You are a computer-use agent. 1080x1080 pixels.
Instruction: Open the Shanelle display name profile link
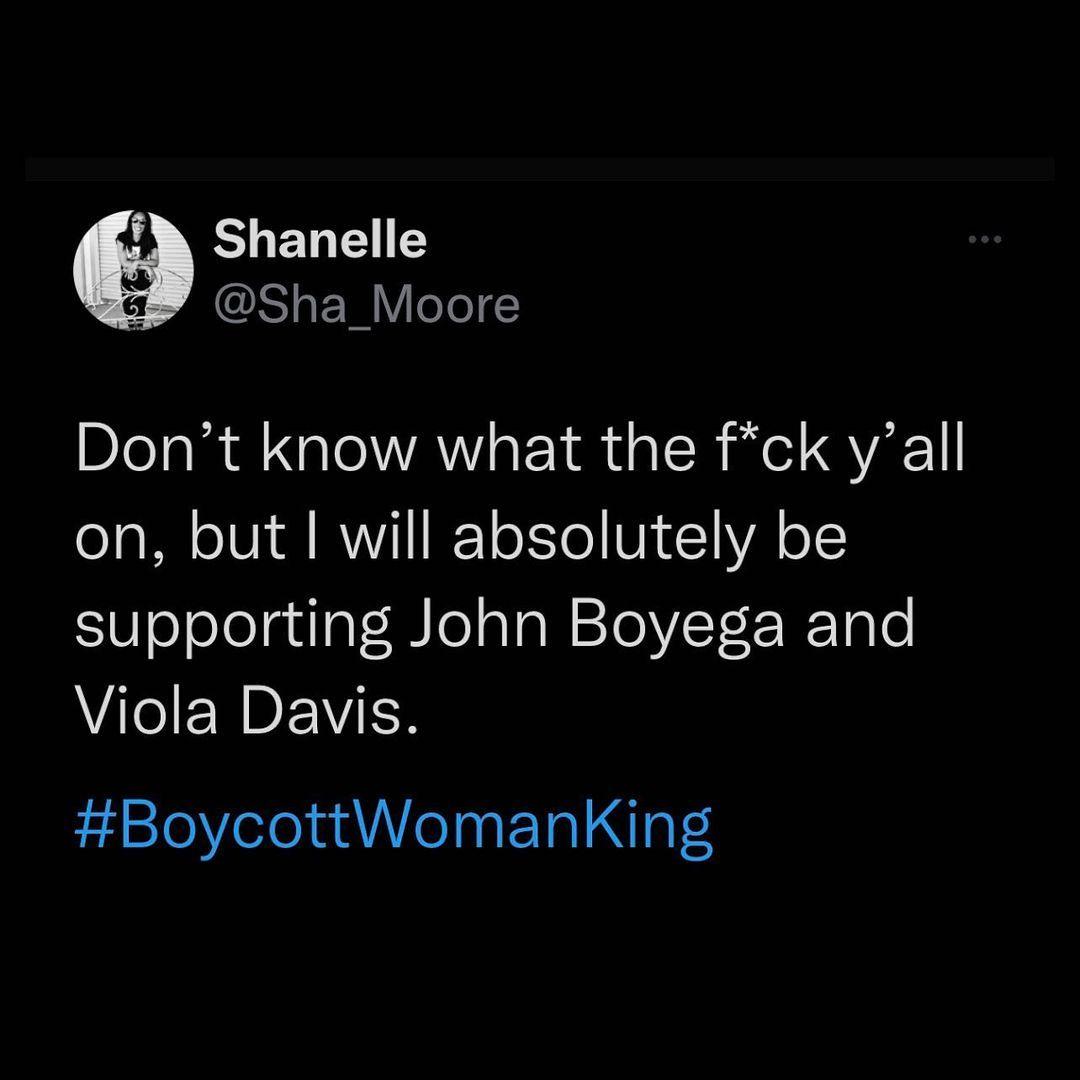320,239
